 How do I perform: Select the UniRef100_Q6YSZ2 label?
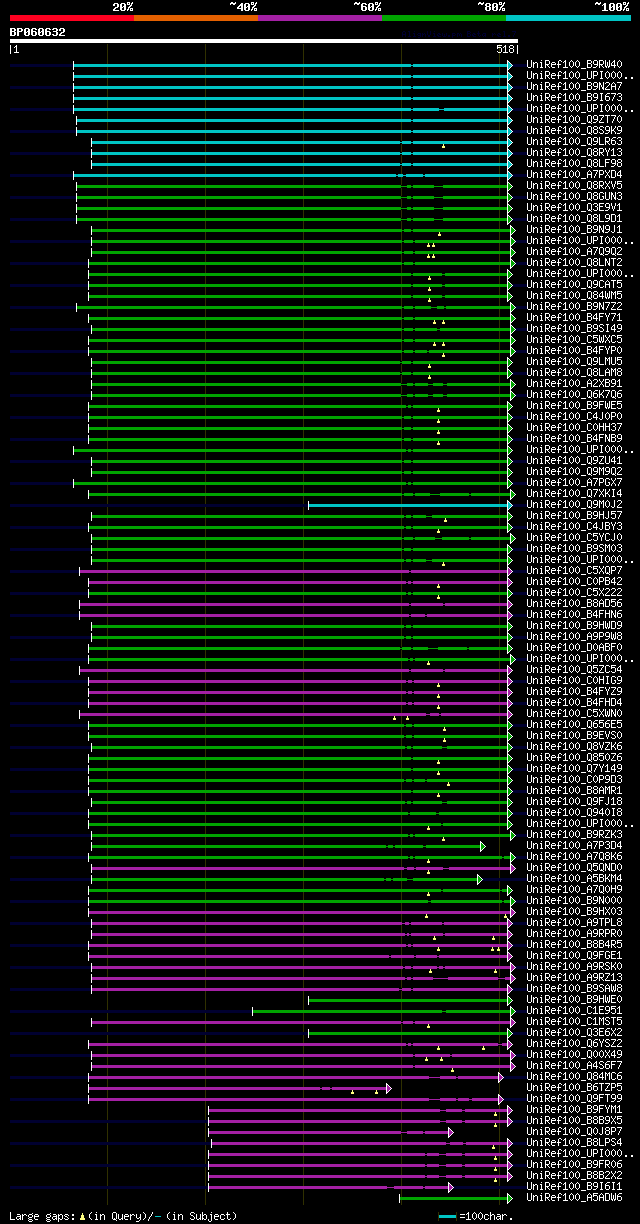click(574, 1044)
